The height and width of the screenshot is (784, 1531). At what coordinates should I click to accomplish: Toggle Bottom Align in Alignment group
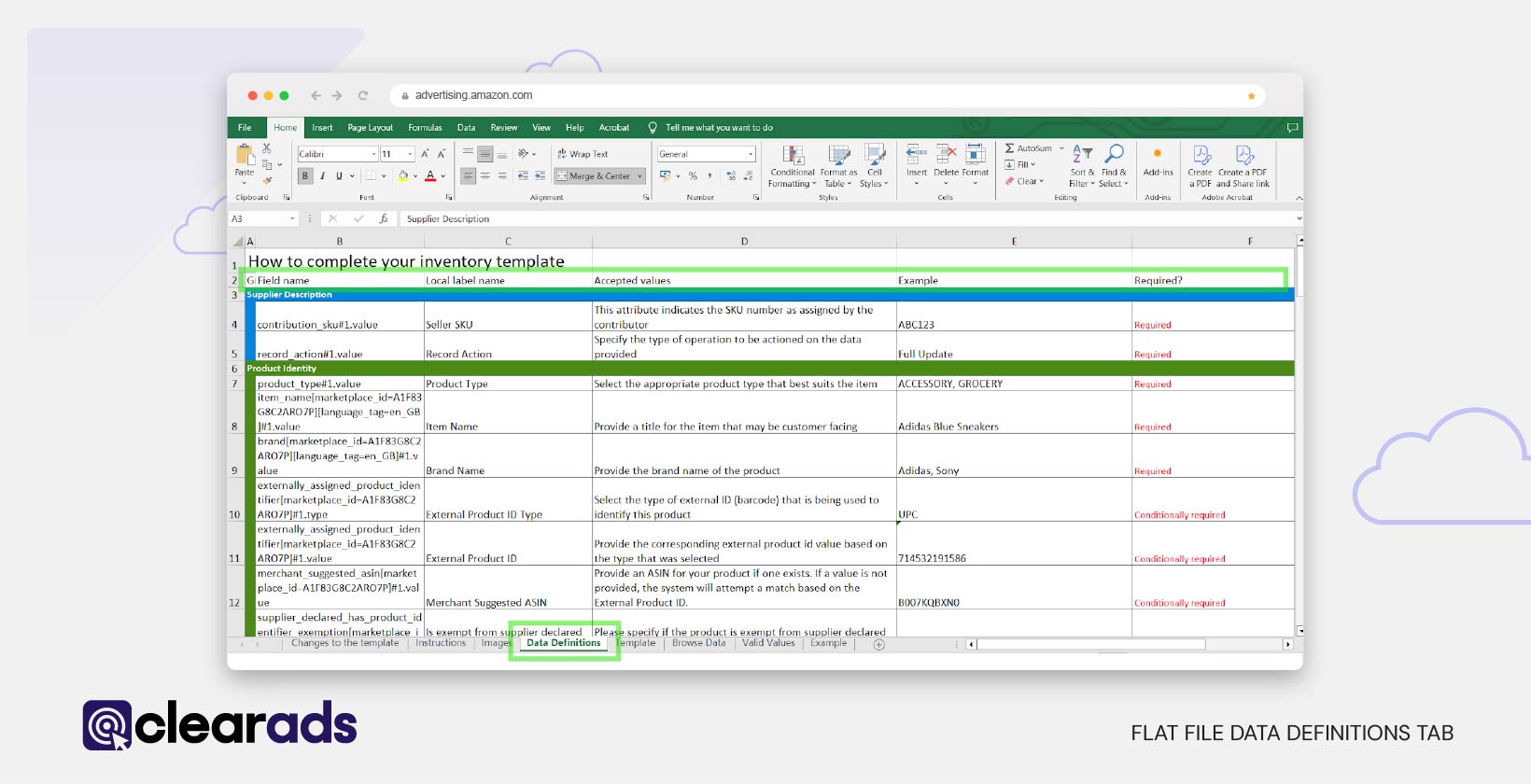coord(502,154)
